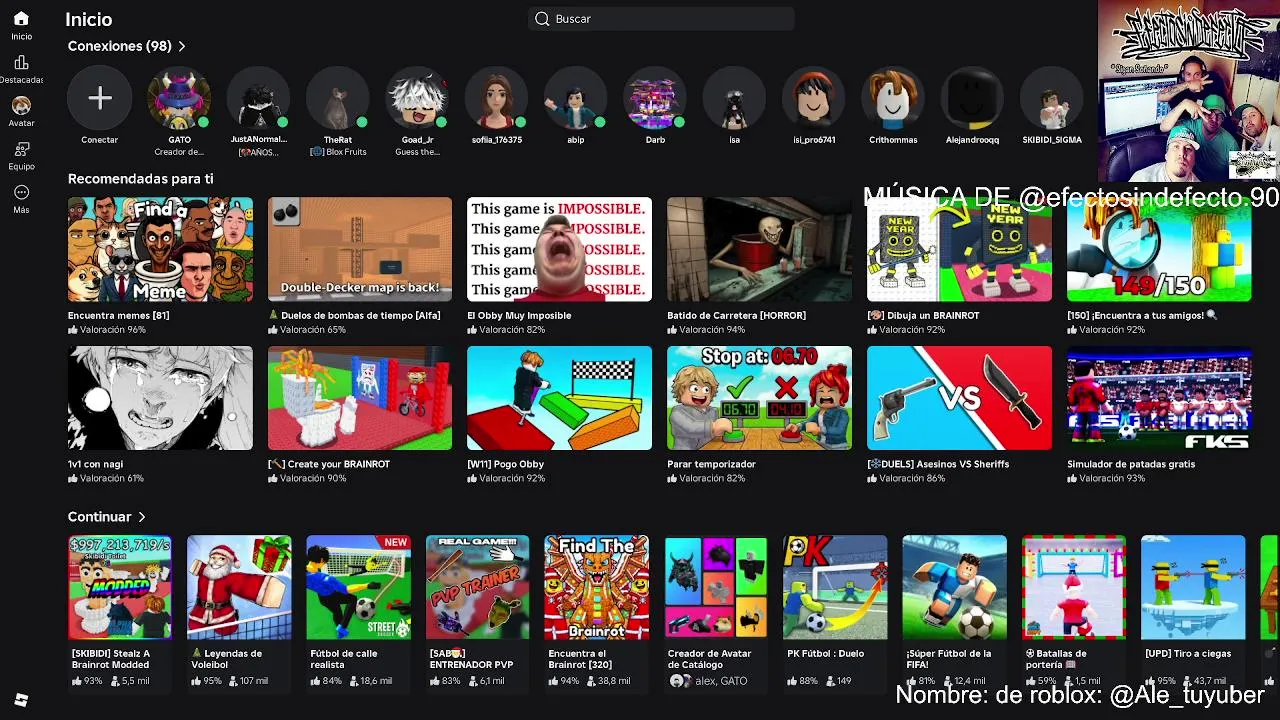Click Parar temporizador title text

pos(711,464)
